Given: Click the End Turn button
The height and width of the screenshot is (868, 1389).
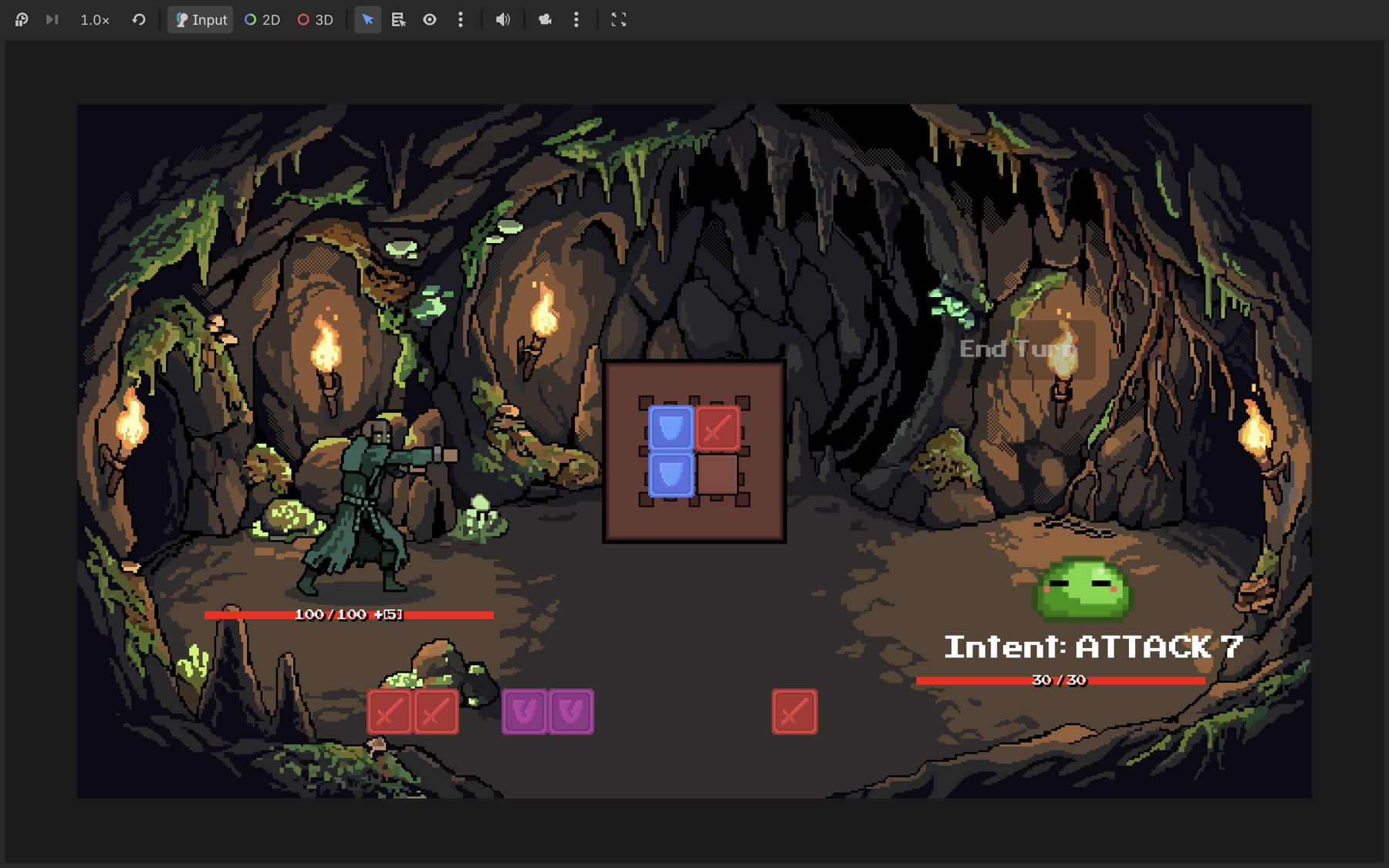Looking at the screenshot, I should pos(1020,350).
